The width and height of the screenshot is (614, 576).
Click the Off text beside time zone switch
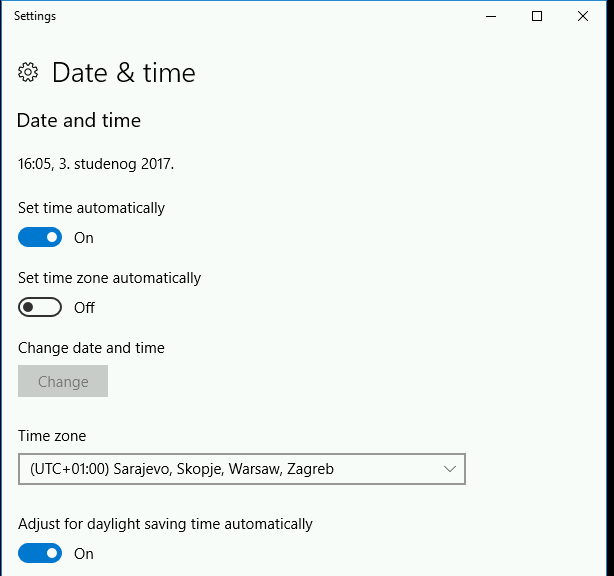tap(84, 308)
